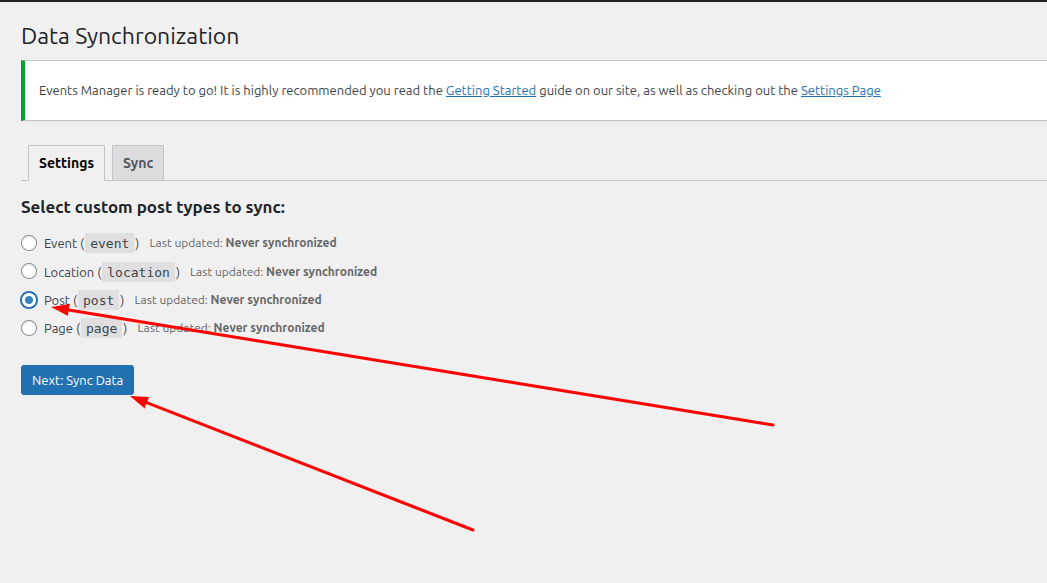Follow the Settings Page link
Image resolution: width=1047 pixels, height=583 pixels.
pyautogui.click(x=840, y=90)
